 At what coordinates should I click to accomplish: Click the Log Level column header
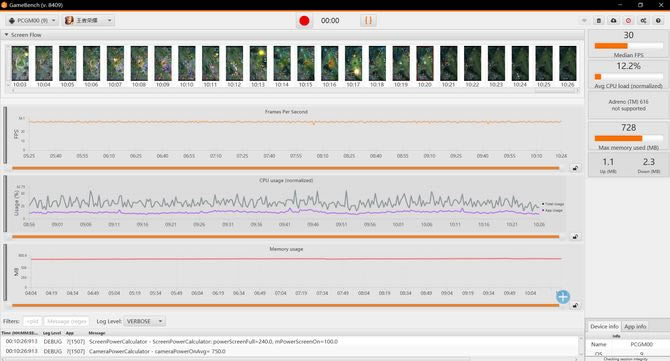(52, 333)
